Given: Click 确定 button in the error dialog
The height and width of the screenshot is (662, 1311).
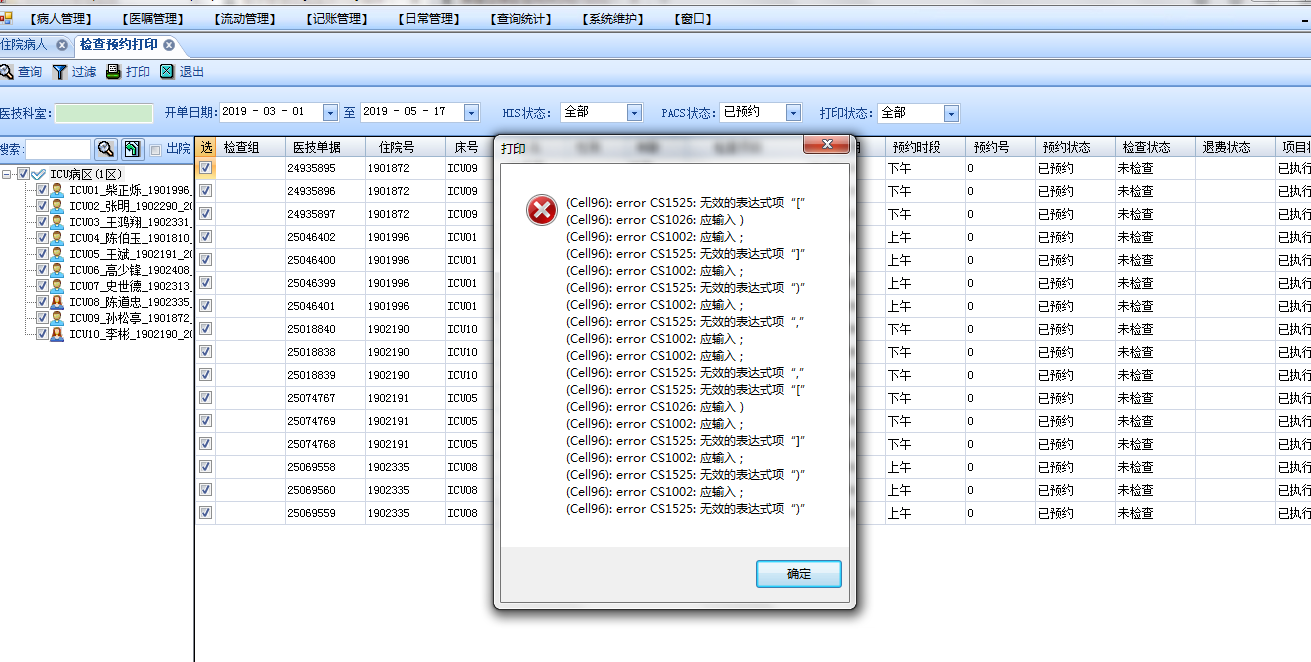Looking at the screenshot, I should coord(799,574).
